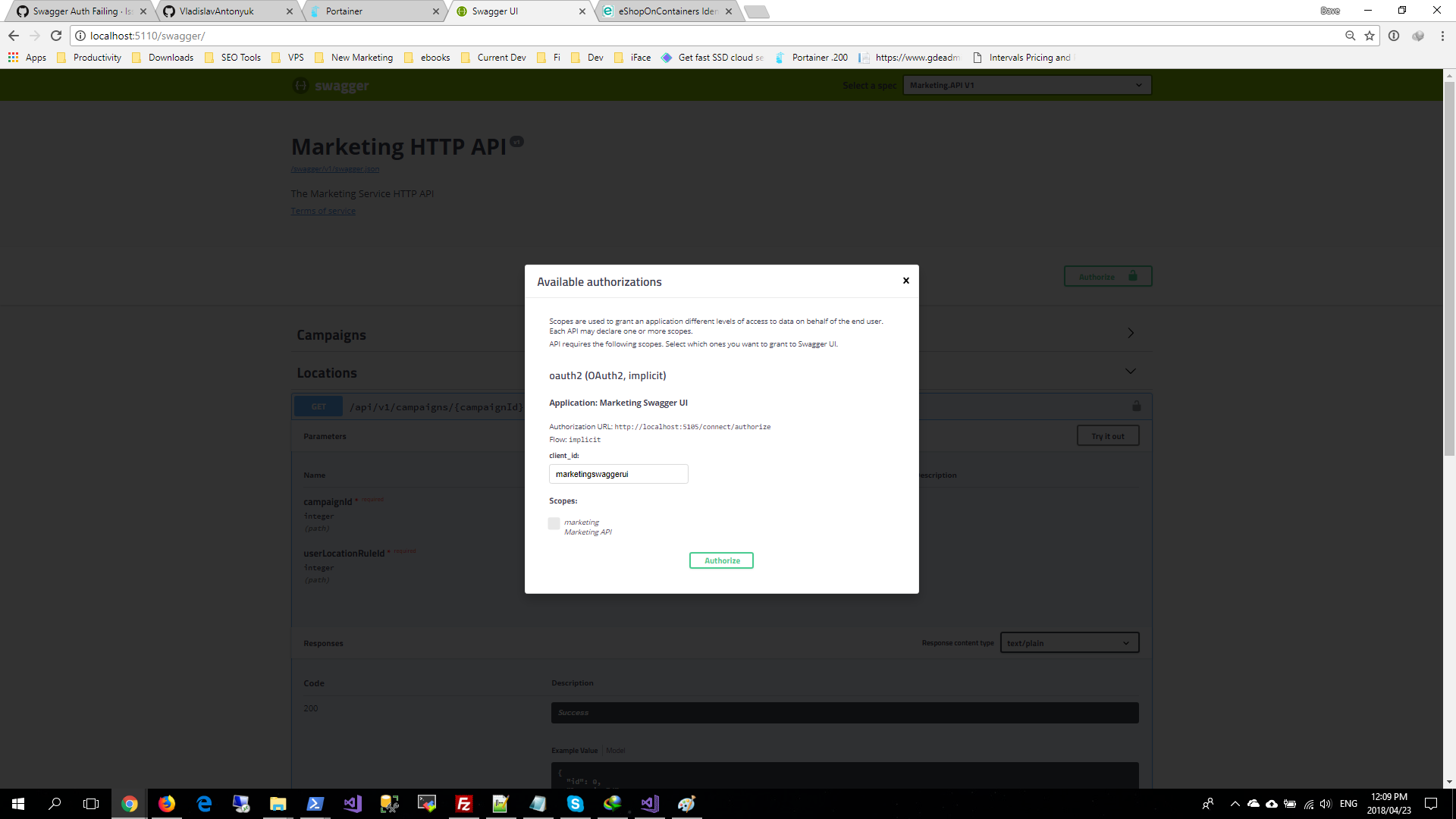Click the client_id input field
1456x819 pixels.
coord(618,474)
